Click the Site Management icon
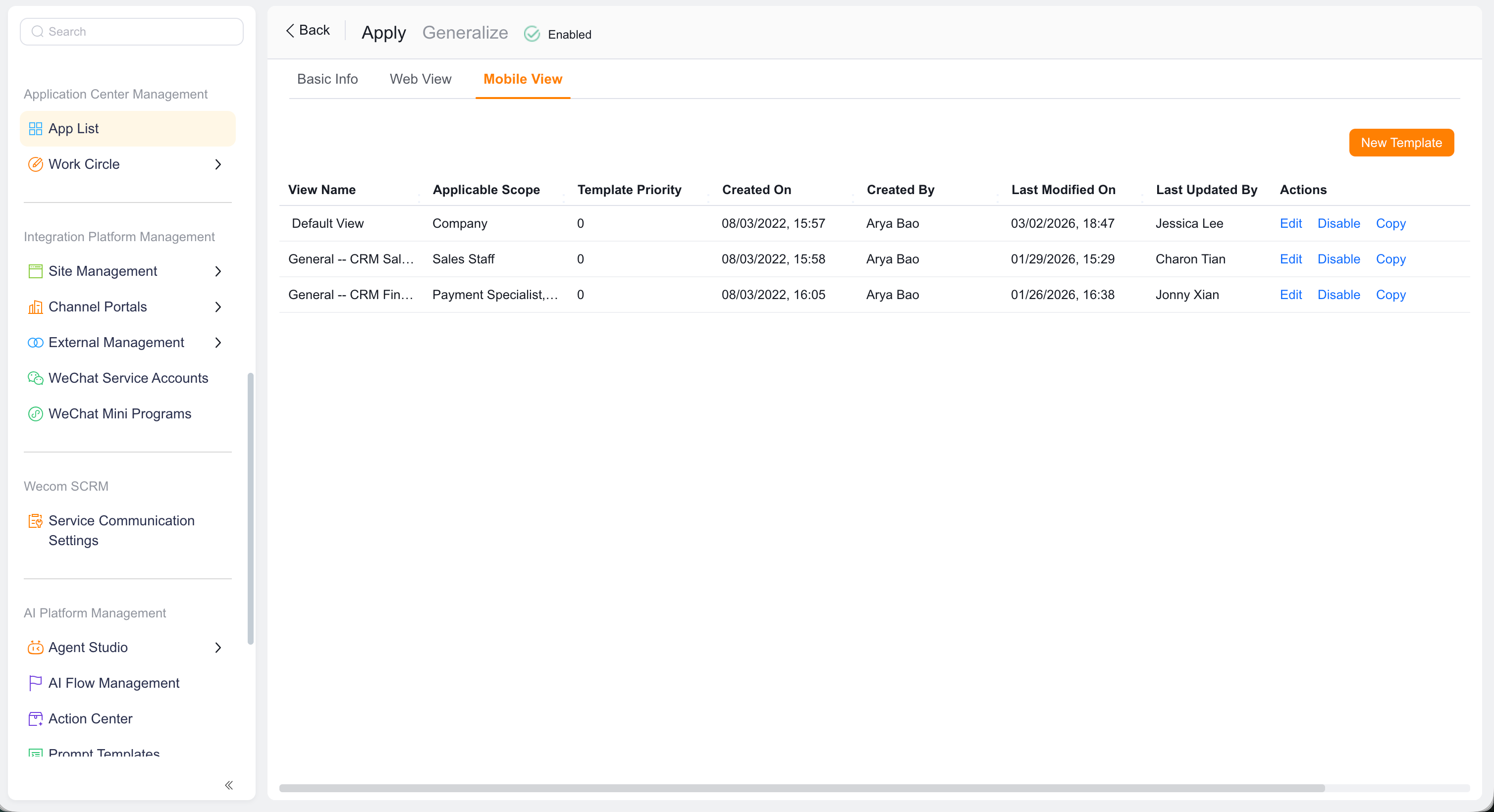This screenshot has width=1494, height=812. click(x=35, y=271)
